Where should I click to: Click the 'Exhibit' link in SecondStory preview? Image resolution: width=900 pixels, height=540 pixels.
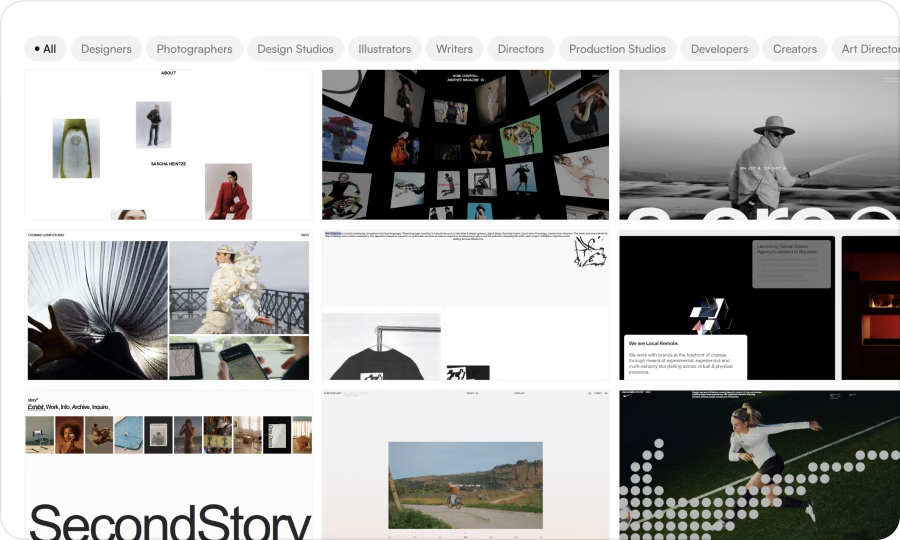[36, 407]
